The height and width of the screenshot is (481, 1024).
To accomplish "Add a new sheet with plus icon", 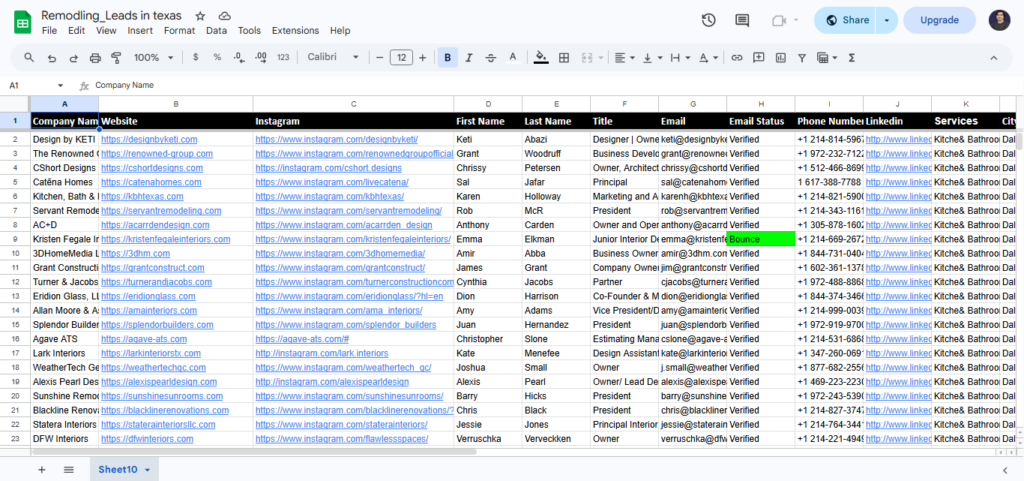I will (x=42, y=469).
